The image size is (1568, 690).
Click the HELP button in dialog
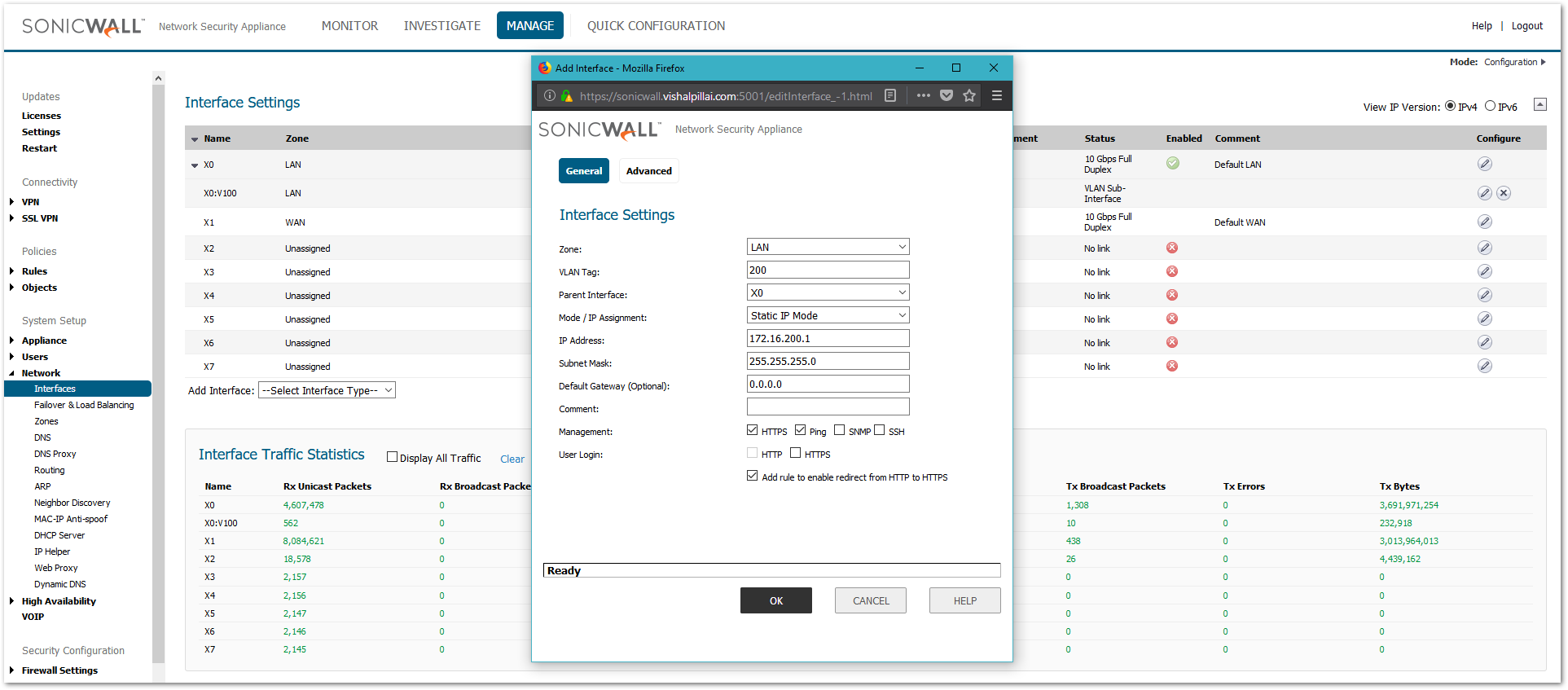tap(965, 600)
